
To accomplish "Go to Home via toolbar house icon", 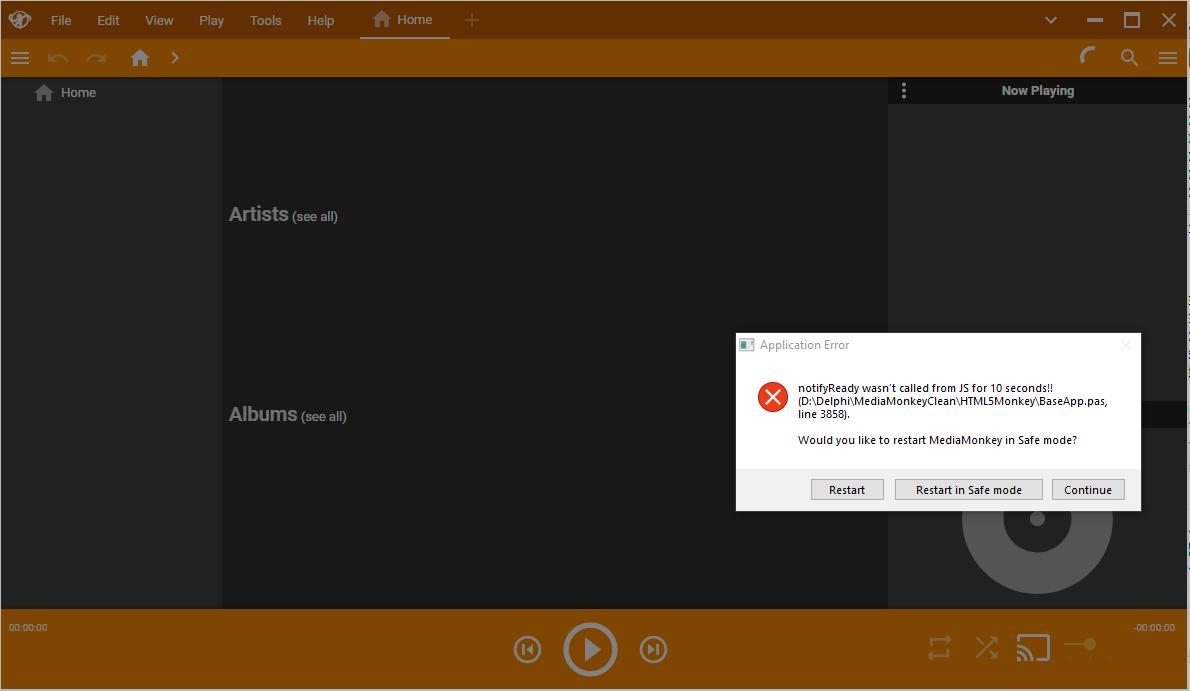I will tap(140, 58).
